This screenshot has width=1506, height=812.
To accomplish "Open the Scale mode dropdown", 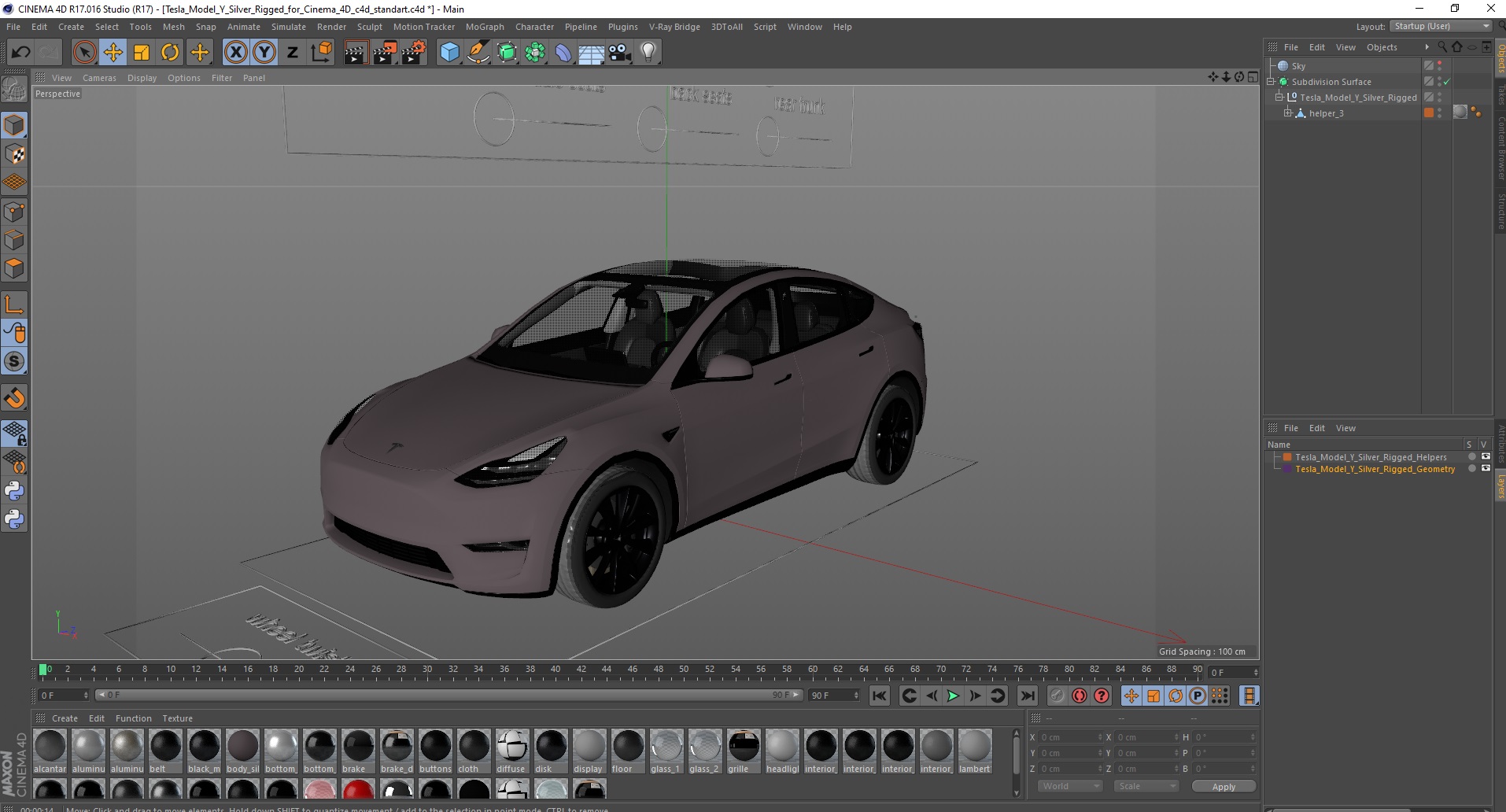I will [x=1146, y=786].
